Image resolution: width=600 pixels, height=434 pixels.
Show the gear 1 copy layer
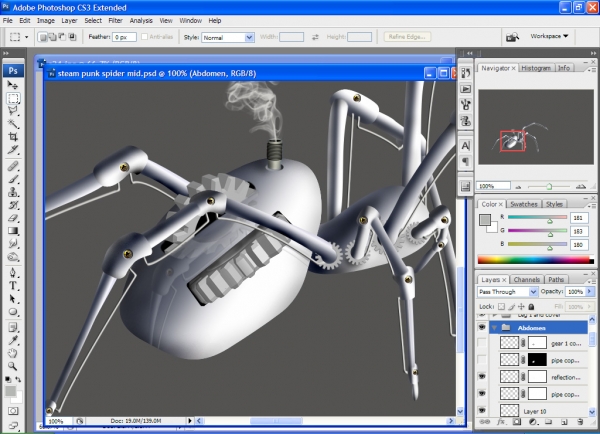pyautogui.click(x=482, y=343)
